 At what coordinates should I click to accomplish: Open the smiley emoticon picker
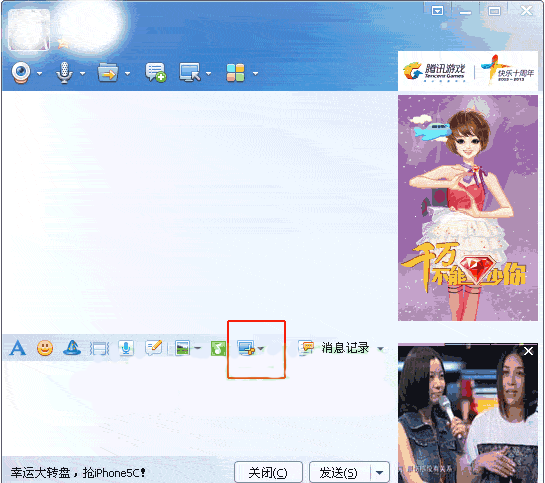45,347
